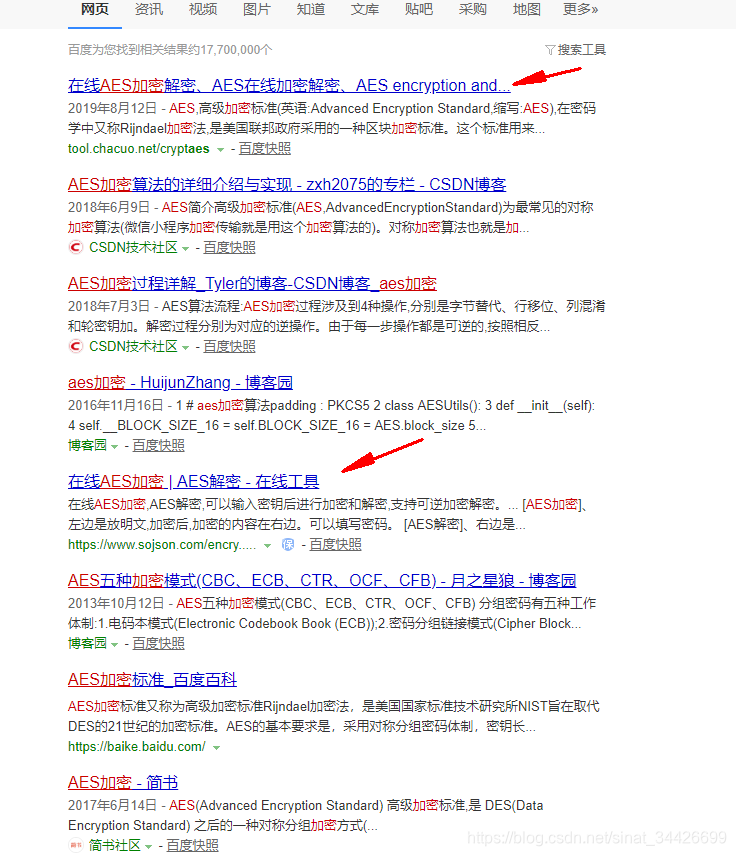Image resolution: width=736 pixels, height=856 pixels.
Task: Click 博客园 source under HuijunZhang result
Action: tap(87, 445)
